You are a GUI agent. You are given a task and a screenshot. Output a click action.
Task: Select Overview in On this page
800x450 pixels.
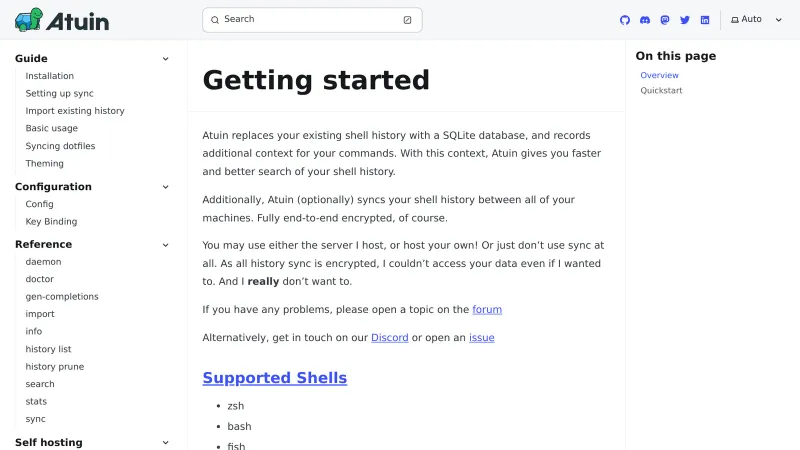click(659, 76)
